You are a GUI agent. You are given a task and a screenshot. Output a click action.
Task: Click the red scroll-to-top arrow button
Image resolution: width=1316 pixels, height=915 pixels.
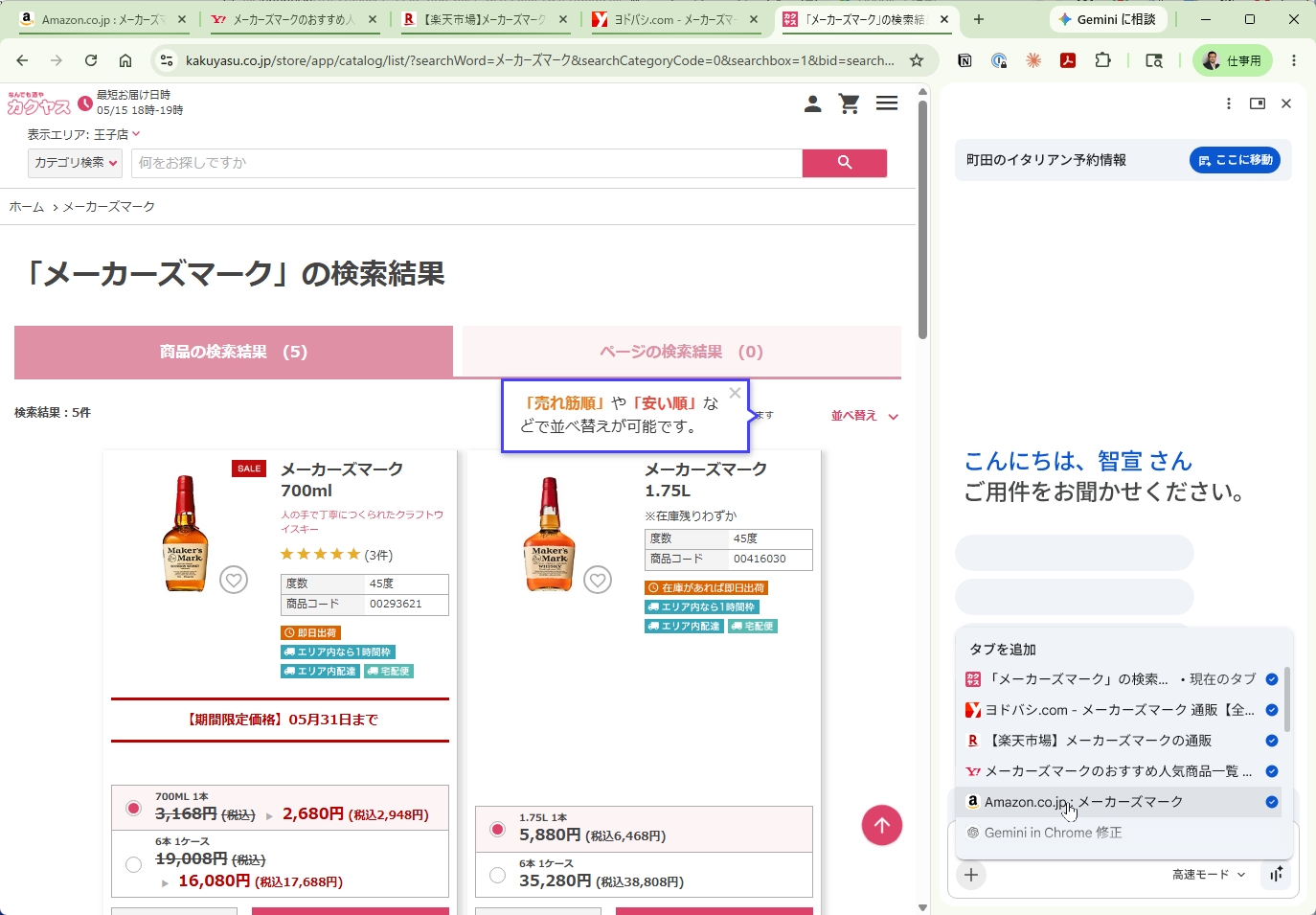click(882, 825)
